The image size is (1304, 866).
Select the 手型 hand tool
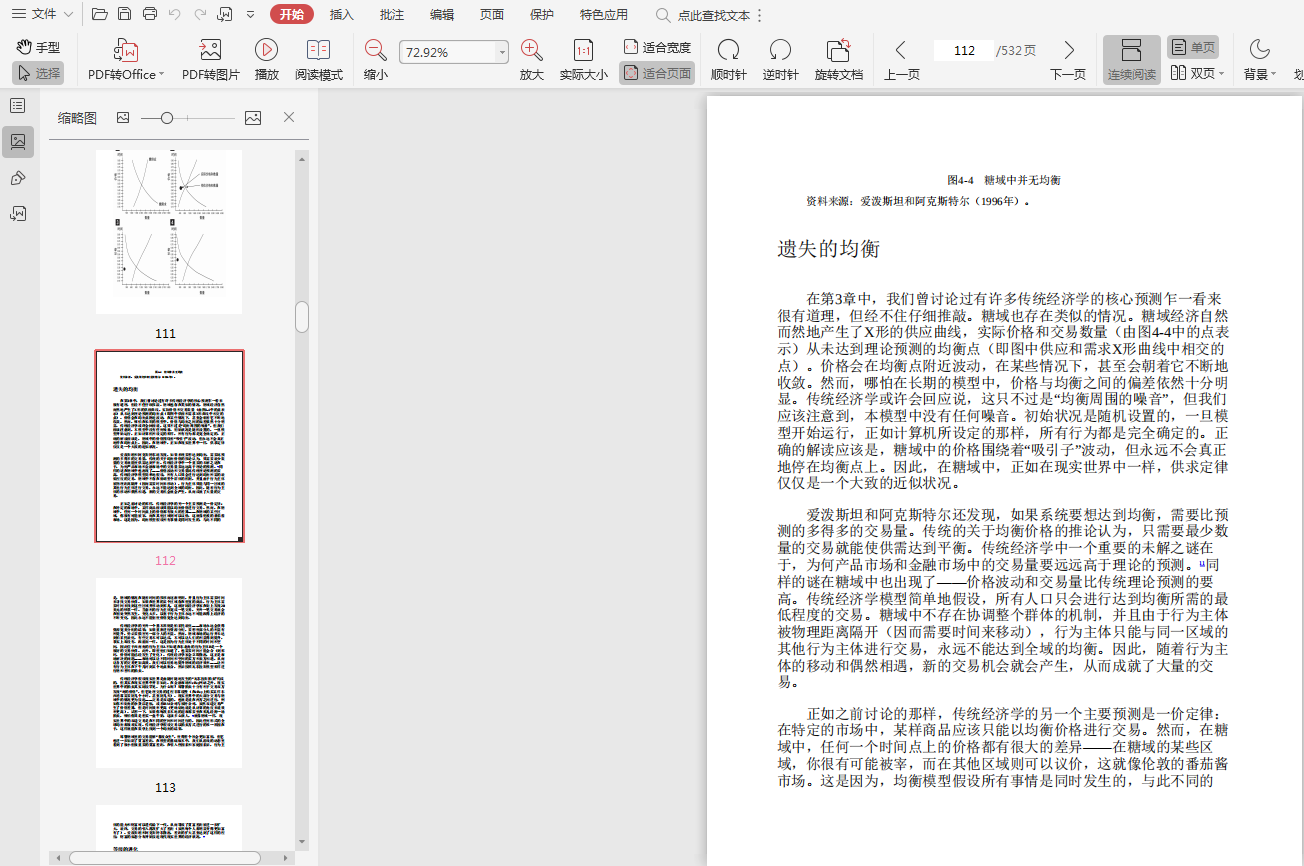(38, 47)
